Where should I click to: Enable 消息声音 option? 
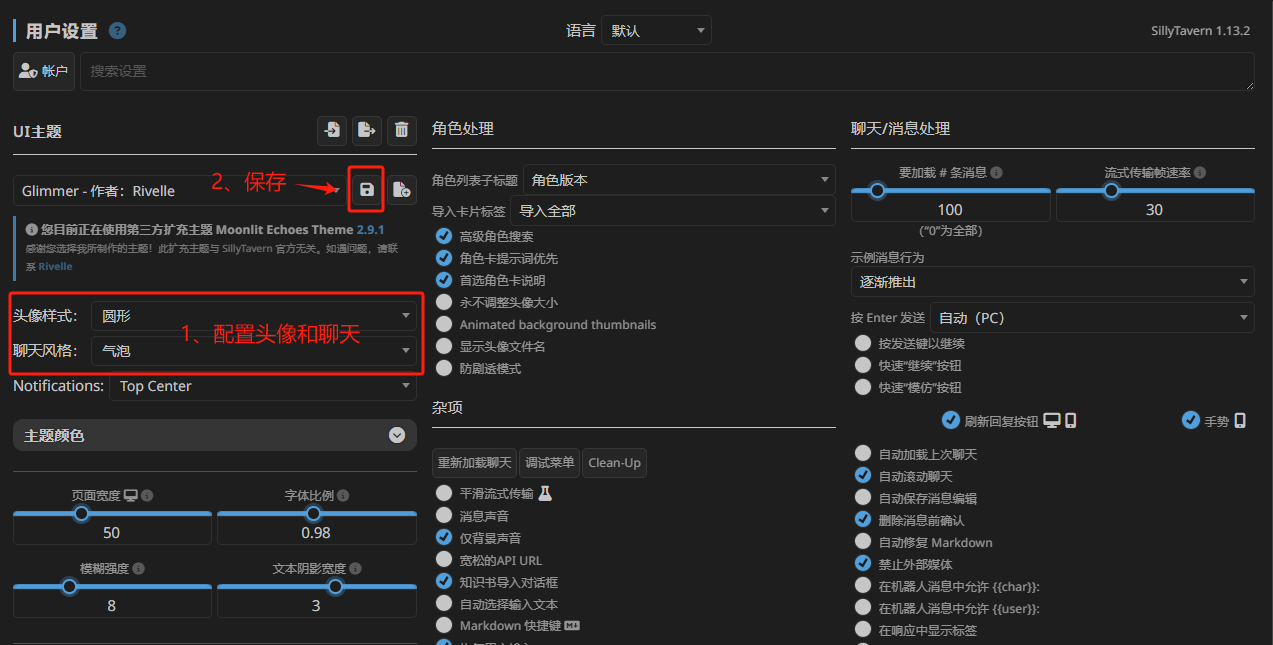(x=442, y=518)
